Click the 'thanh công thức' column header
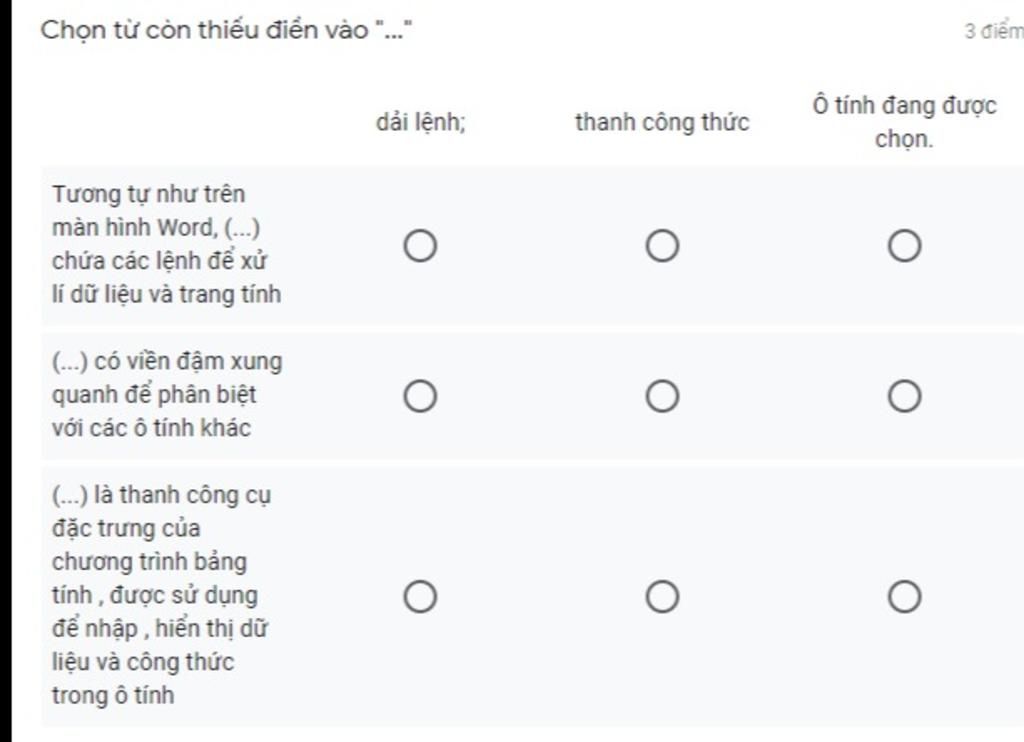 coord(662,123)
